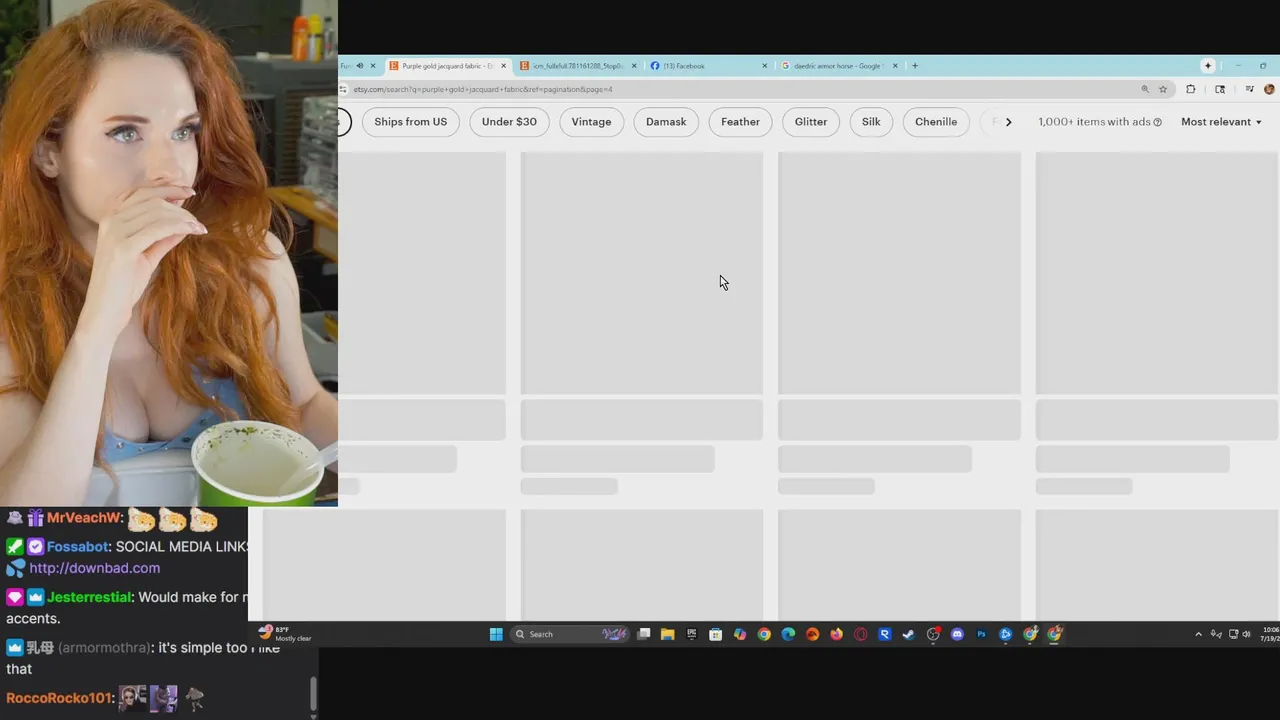Click the chat panel scrollbar
The height and width of the screenshot is (720, 1280).
click(313, 692)
